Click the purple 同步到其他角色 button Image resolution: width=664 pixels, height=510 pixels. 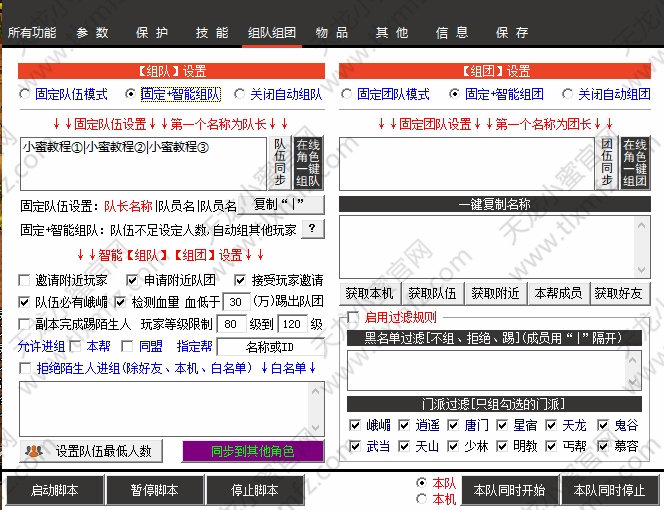[x=253, y=451]
